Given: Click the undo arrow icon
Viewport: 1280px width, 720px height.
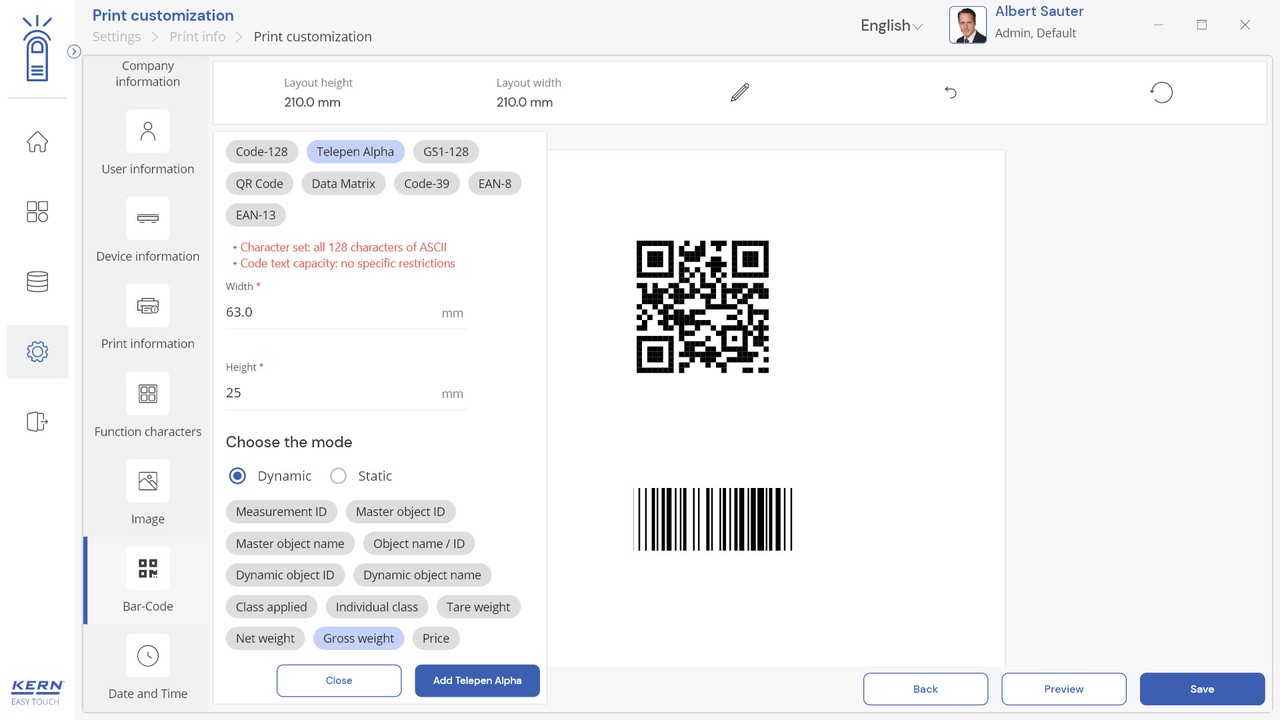Looking at the screenshot, I should pyautogui.click(x=951, y=93).
